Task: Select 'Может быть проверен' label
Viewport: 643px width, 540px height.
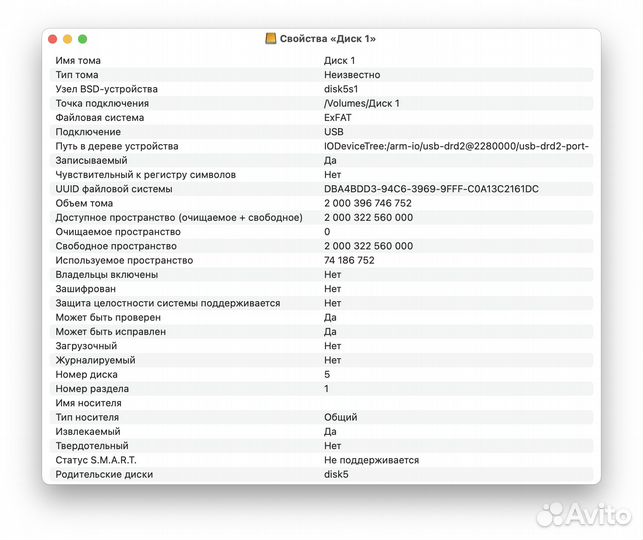Action: [108, 318]
